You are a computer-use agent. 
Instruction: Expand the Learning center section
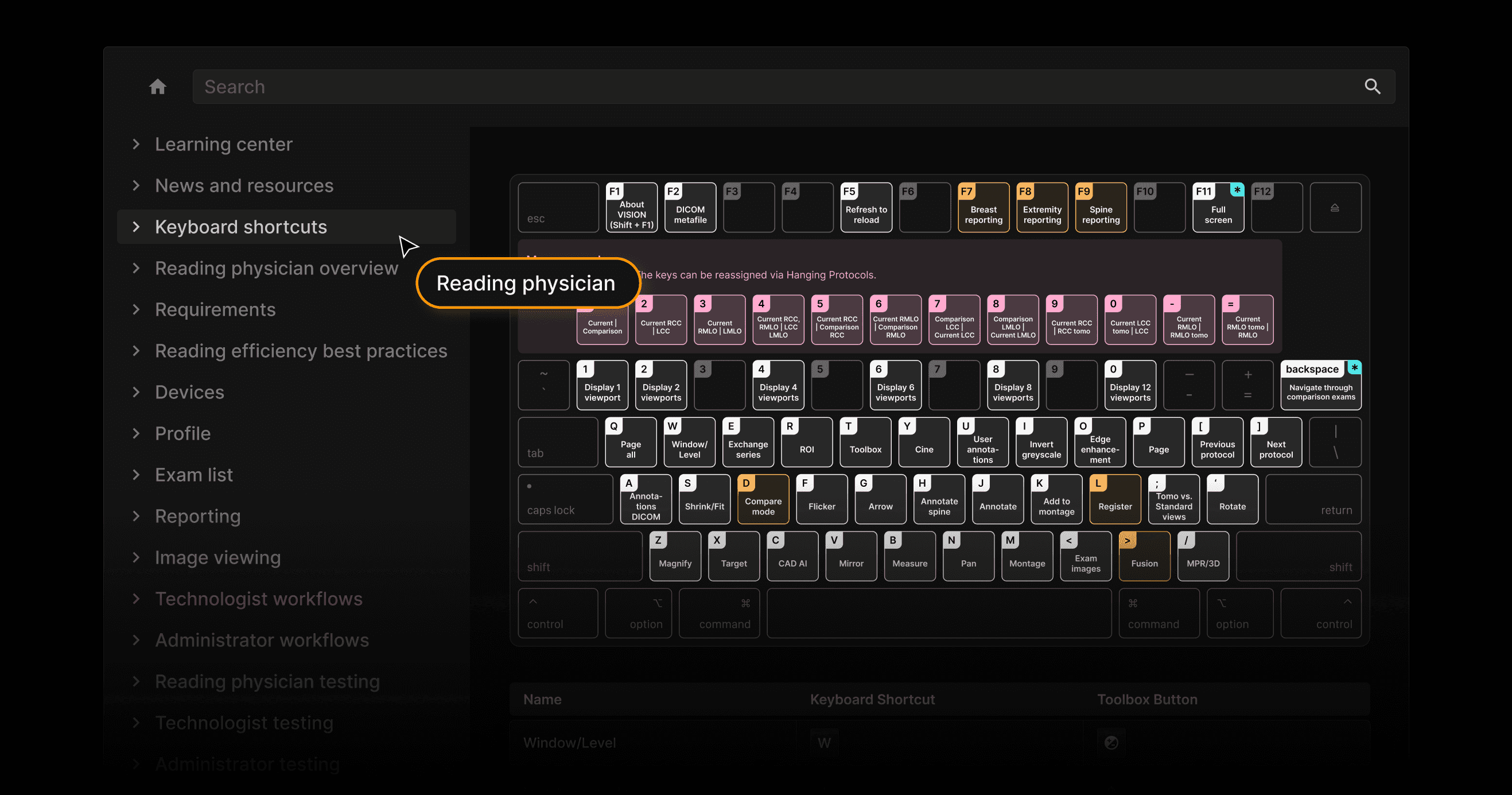136,145
